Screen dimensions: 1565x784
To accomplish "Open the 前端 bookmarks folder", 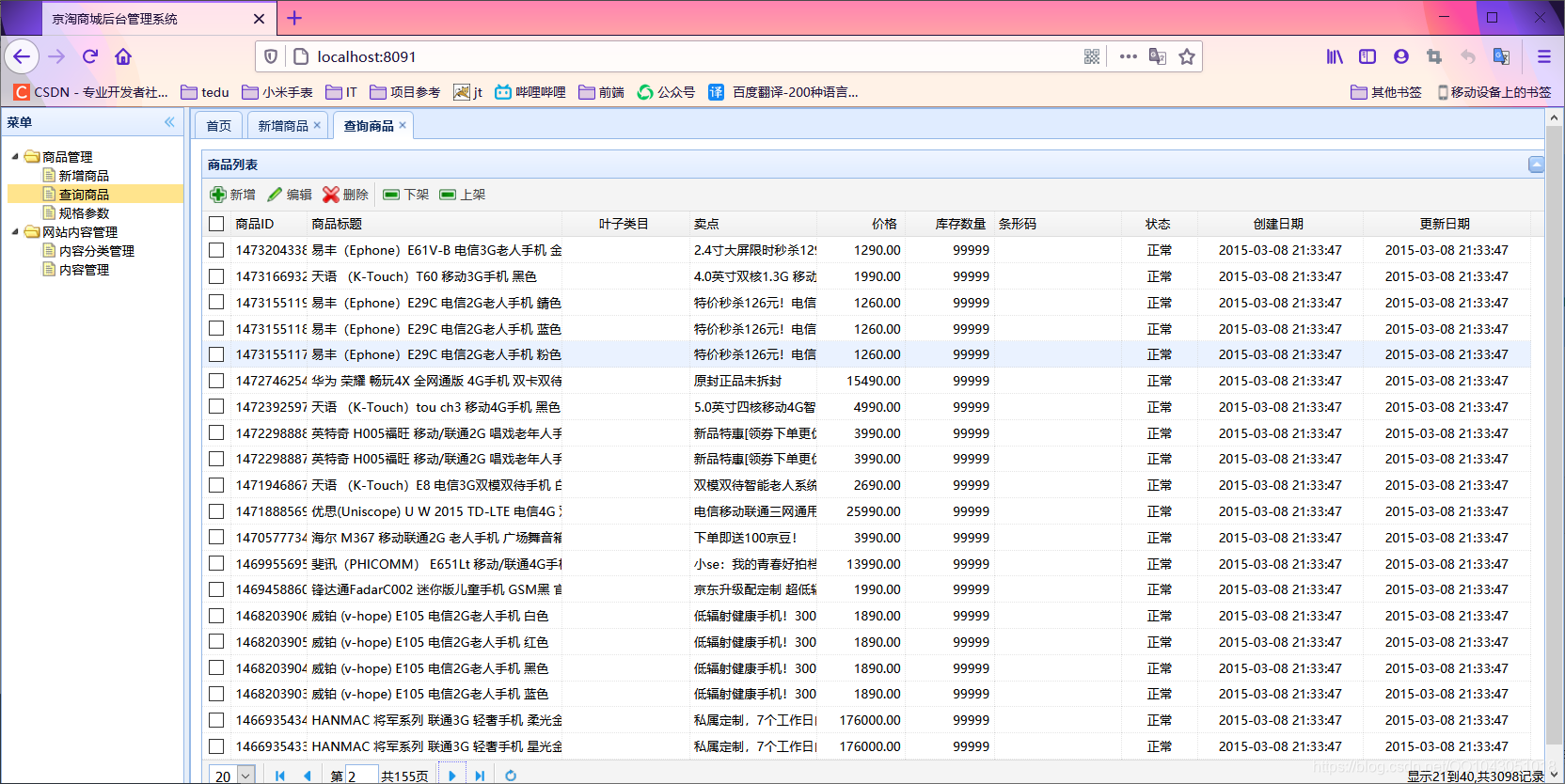I will pyautogui.click(x=602, y=92).
